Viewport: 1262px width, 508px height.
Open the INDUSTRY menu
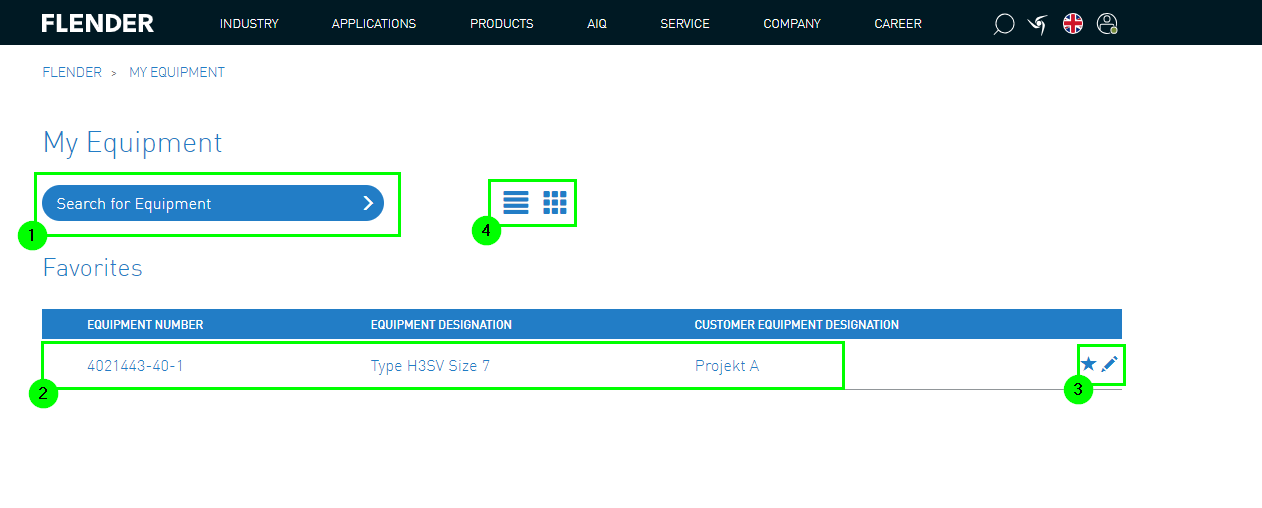point(249,24)
